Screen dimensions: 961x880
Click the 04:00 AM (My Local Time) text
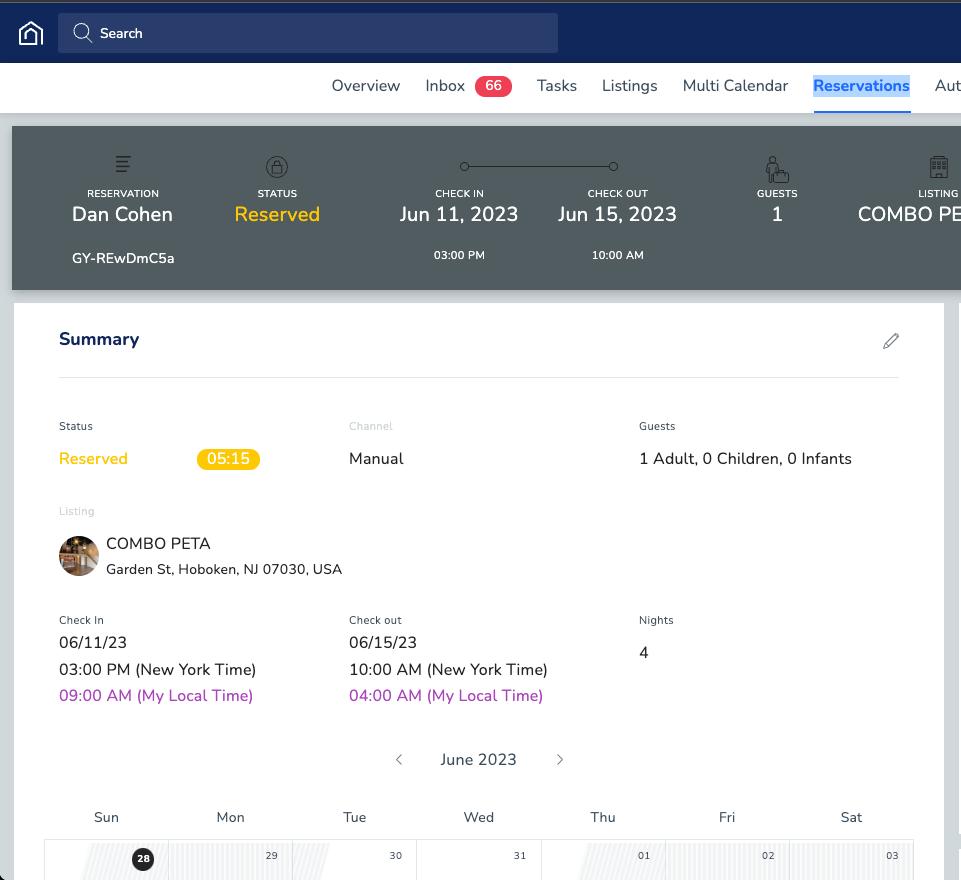pyautogui.click(x=446, y=696)
